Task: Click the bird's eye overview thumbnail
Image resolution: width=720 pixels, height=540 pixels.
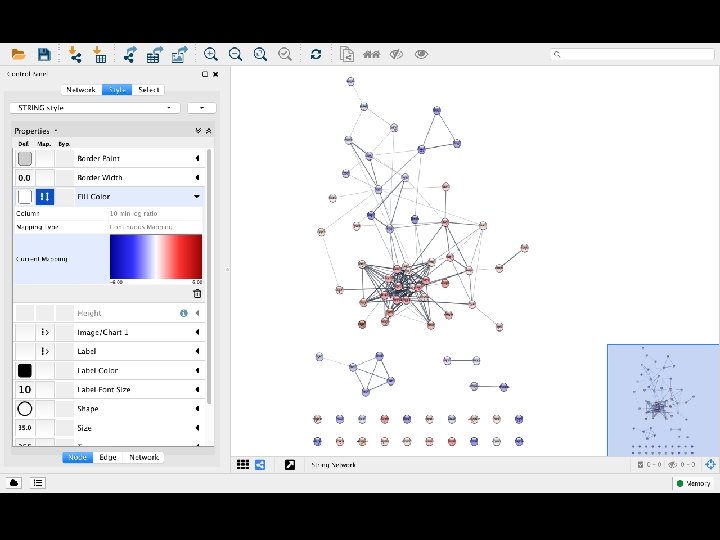Action: pos(663,400)
